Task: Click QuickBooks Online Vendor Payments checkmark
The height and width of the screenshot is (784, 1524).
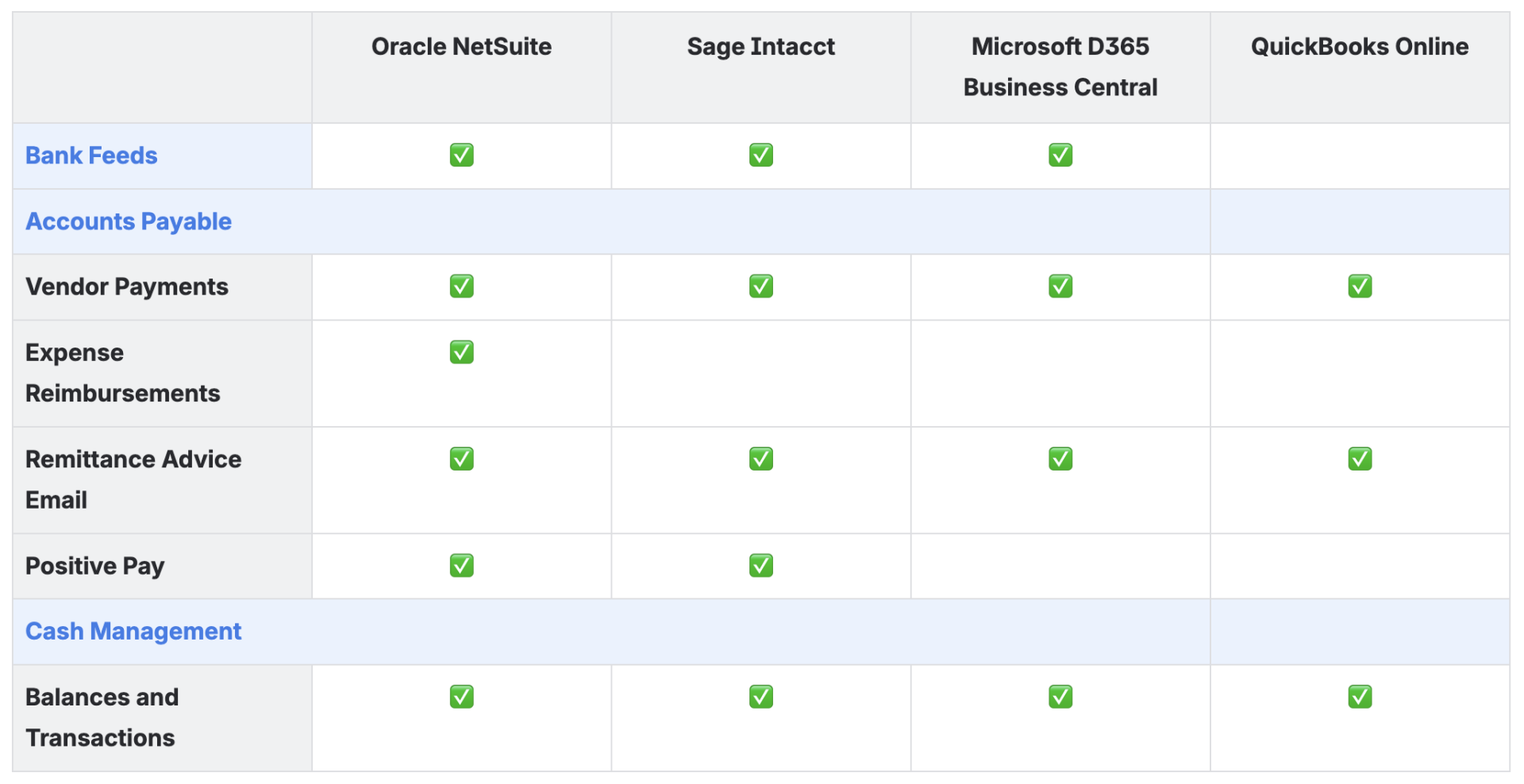Action: click(x=1360, y=286)
